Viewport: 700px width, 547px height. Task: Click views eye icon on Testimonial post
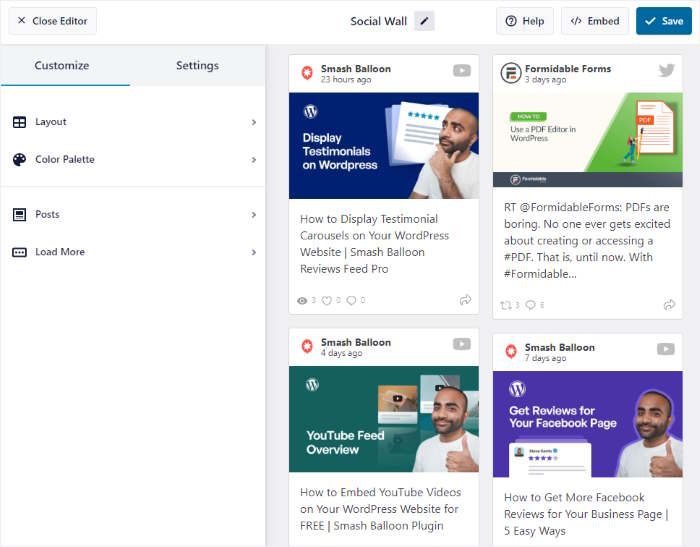(302, 301)
